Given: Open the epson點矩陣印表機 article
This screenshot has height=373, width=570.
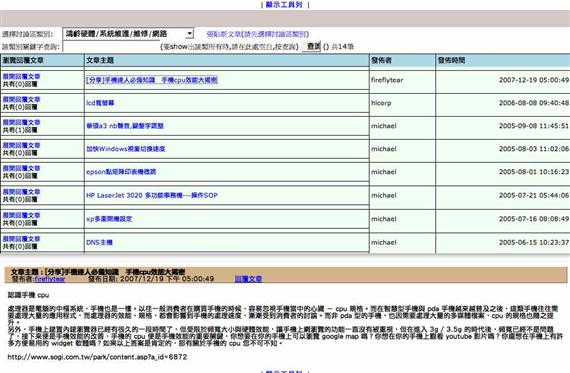Looking at the screenshot, I should pyautogui.click(x=121, y=172).
